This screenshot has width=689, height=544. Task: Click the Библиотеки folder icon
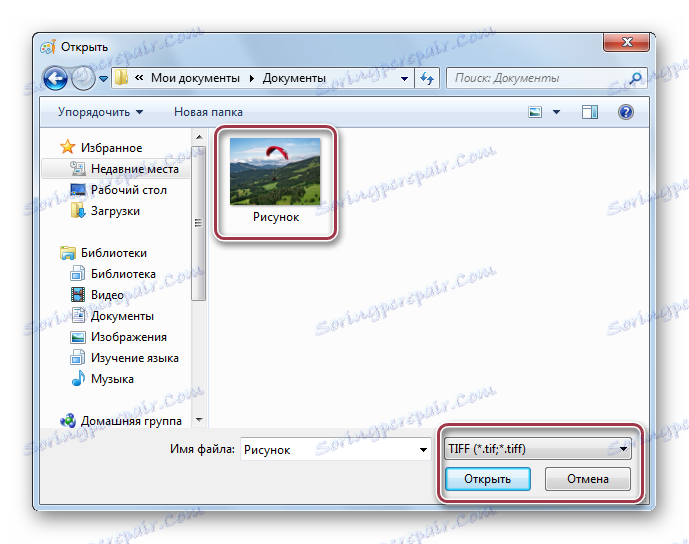pos(68,253)
